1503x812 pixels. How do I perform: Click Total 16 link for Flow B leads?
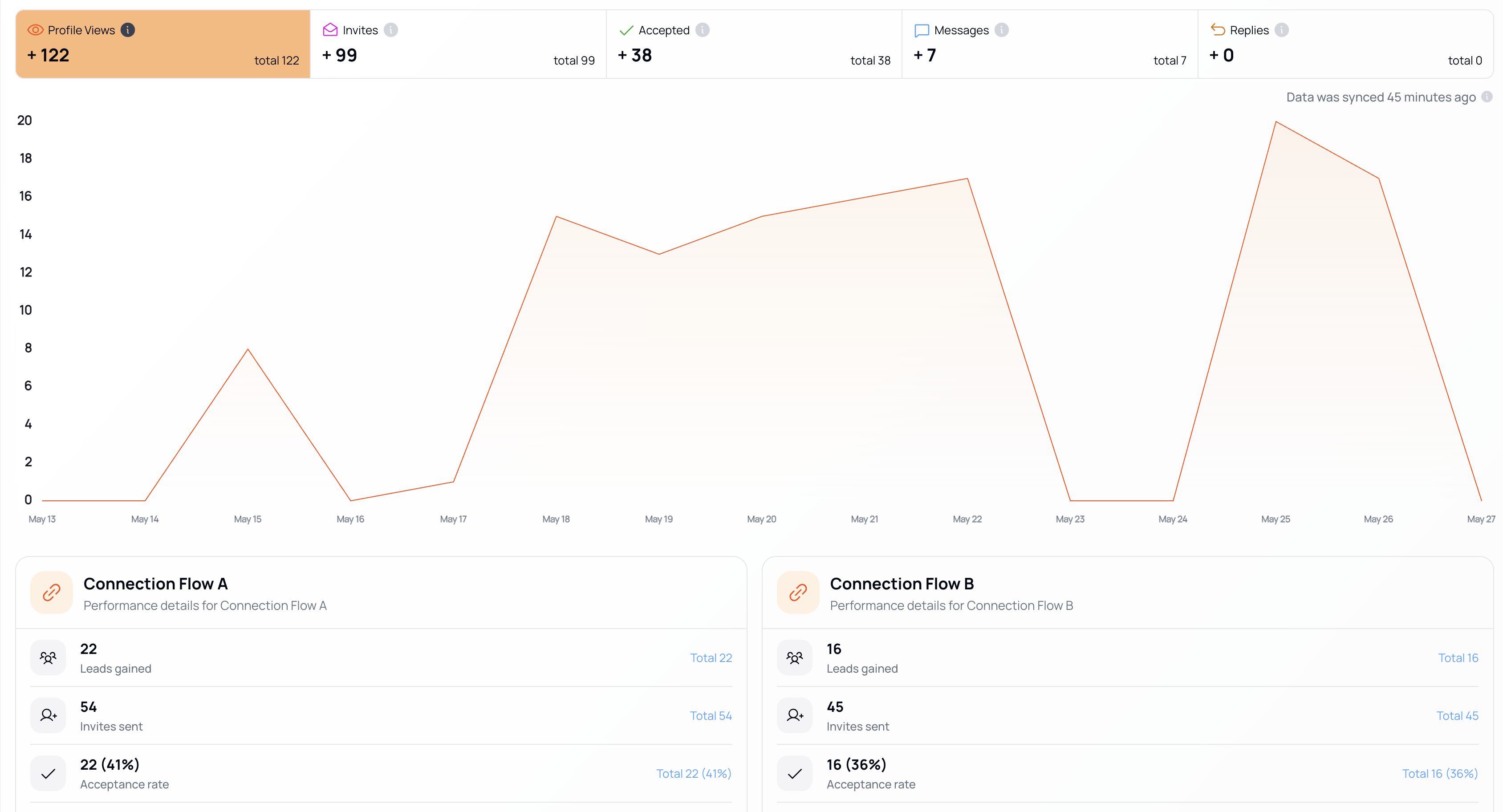tap(1458, 658)
